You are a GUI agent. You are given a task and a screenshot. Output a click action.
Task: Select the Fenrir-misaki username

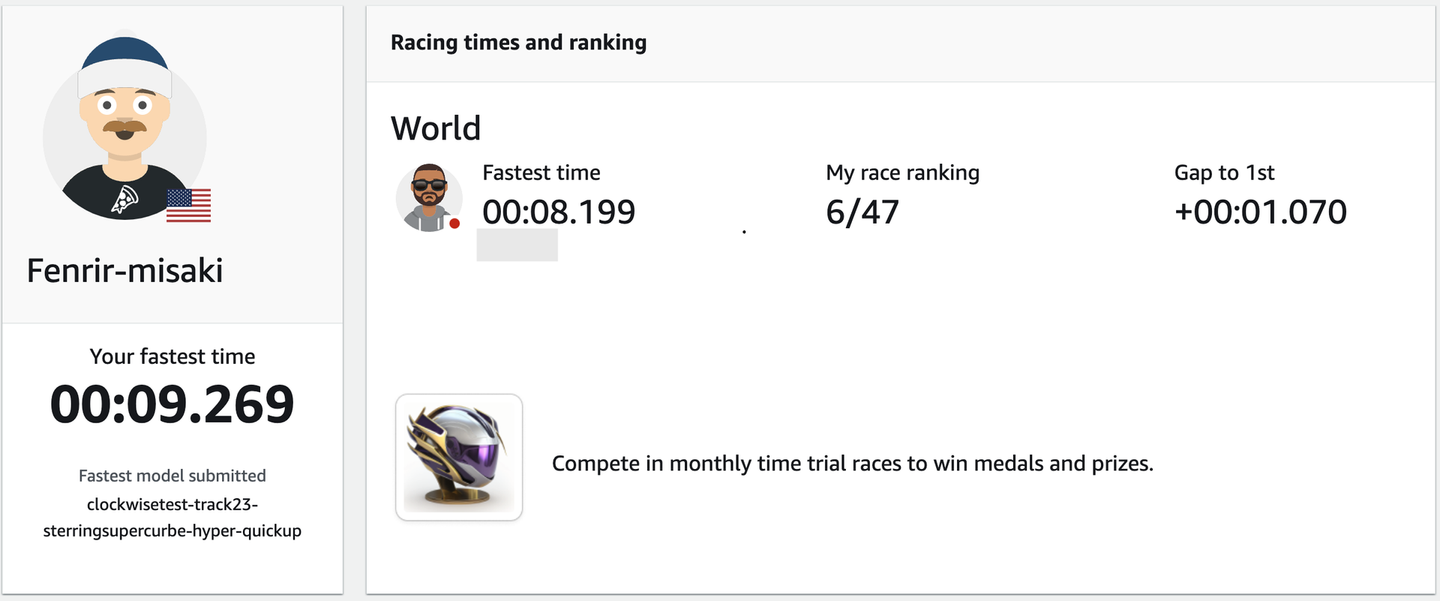pyautogui.click(x=124, y=270)
